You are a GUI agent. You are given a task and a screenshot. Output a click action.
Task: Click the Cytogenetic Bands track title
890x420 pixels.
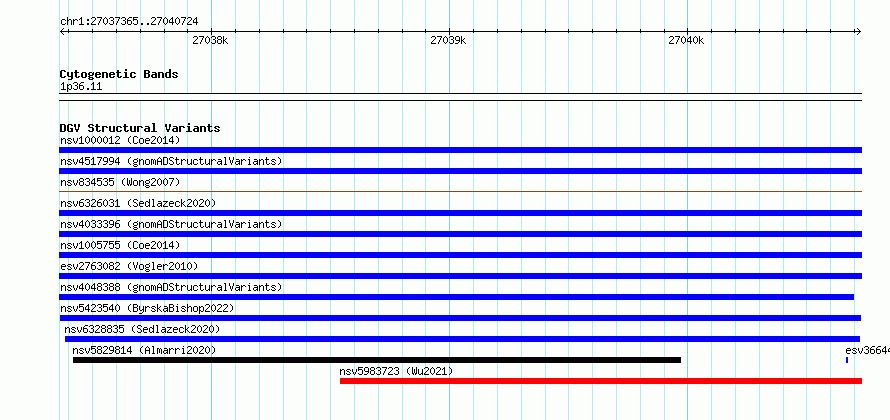(119, 74)
